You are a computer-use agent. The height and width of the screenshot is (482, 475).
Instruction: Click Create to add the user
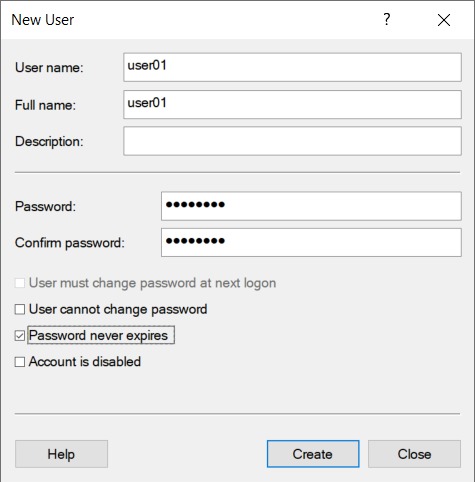[x=313, y=454]
